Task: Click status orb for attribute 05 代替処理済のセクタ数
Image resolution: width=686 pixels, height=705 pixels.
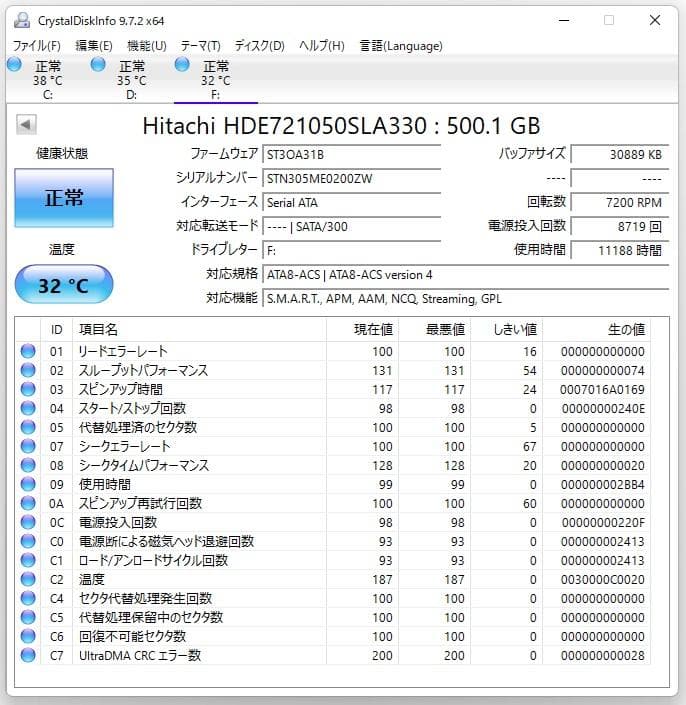Action: pos(28,427)
